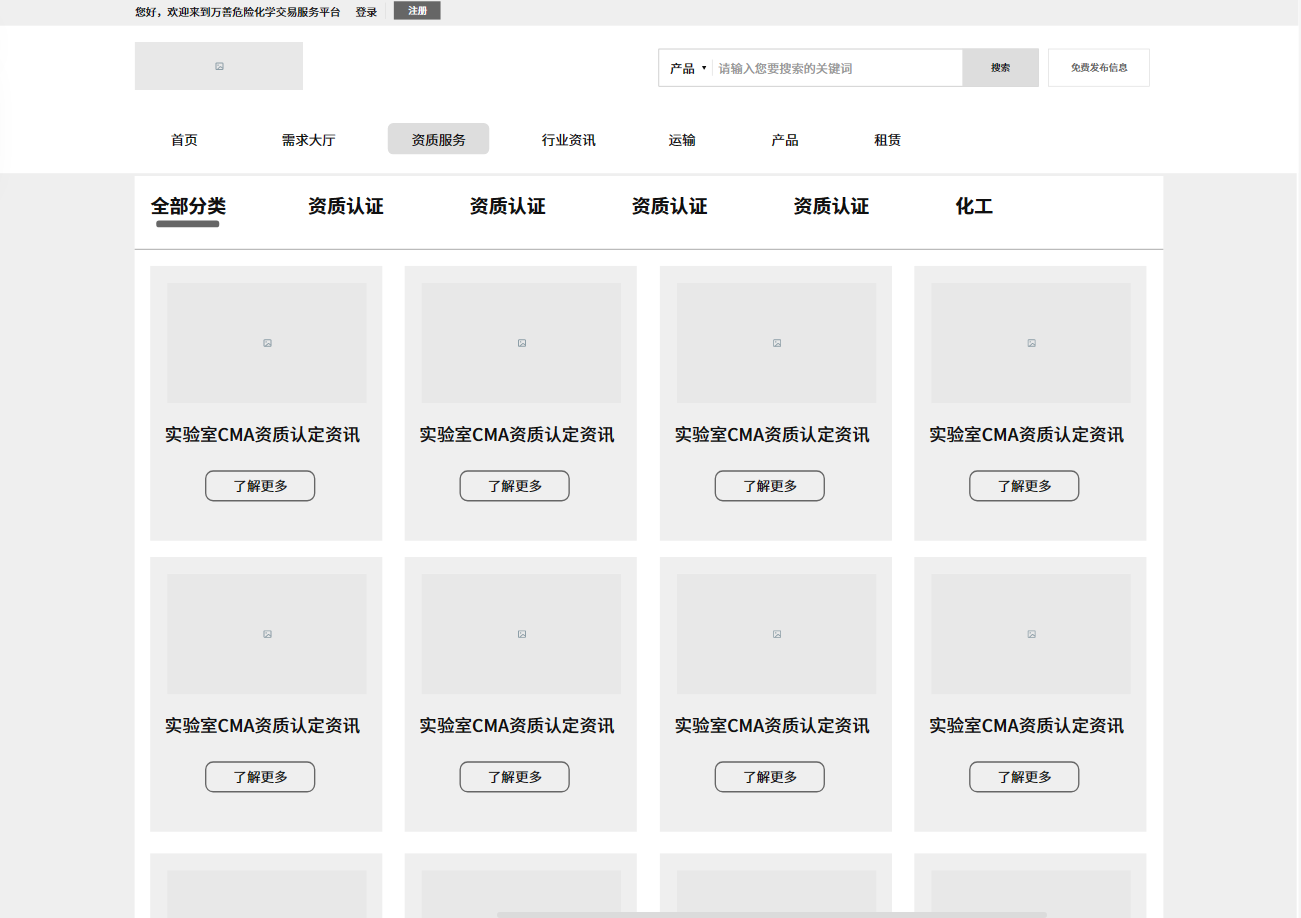Navigate to the 运输 menu item
The height and width of the screenshot is (918, 1301).
pos(682,140)
